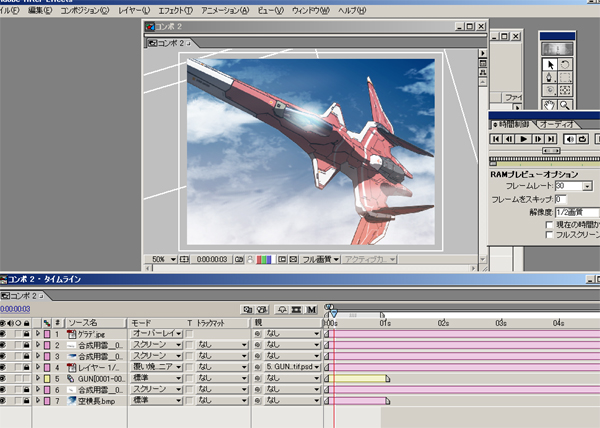Click the RGB channel display icon
The height and width of the screenshot is (428, 600).
tap(264, 260)
